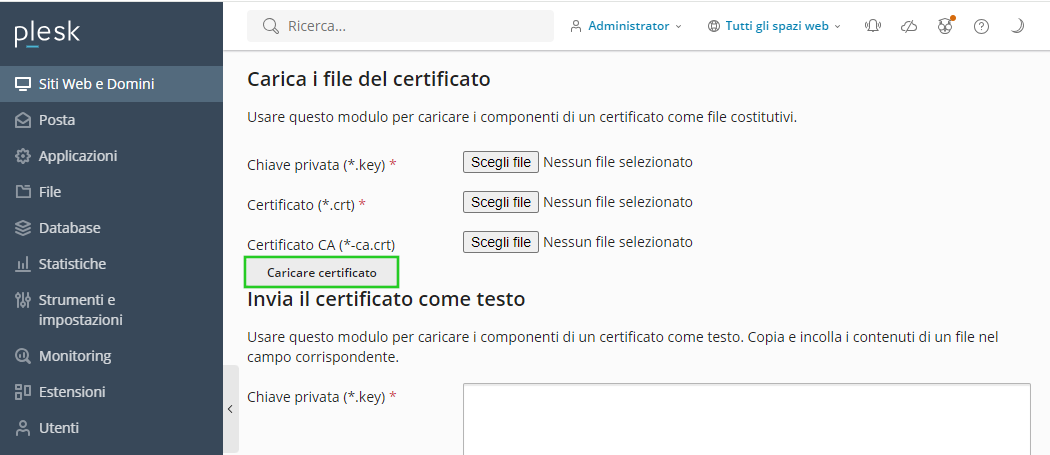The image size is (1050, 455).
Task: Select the heading Invia il certificato come testo
Action: (x=386, y=299)
